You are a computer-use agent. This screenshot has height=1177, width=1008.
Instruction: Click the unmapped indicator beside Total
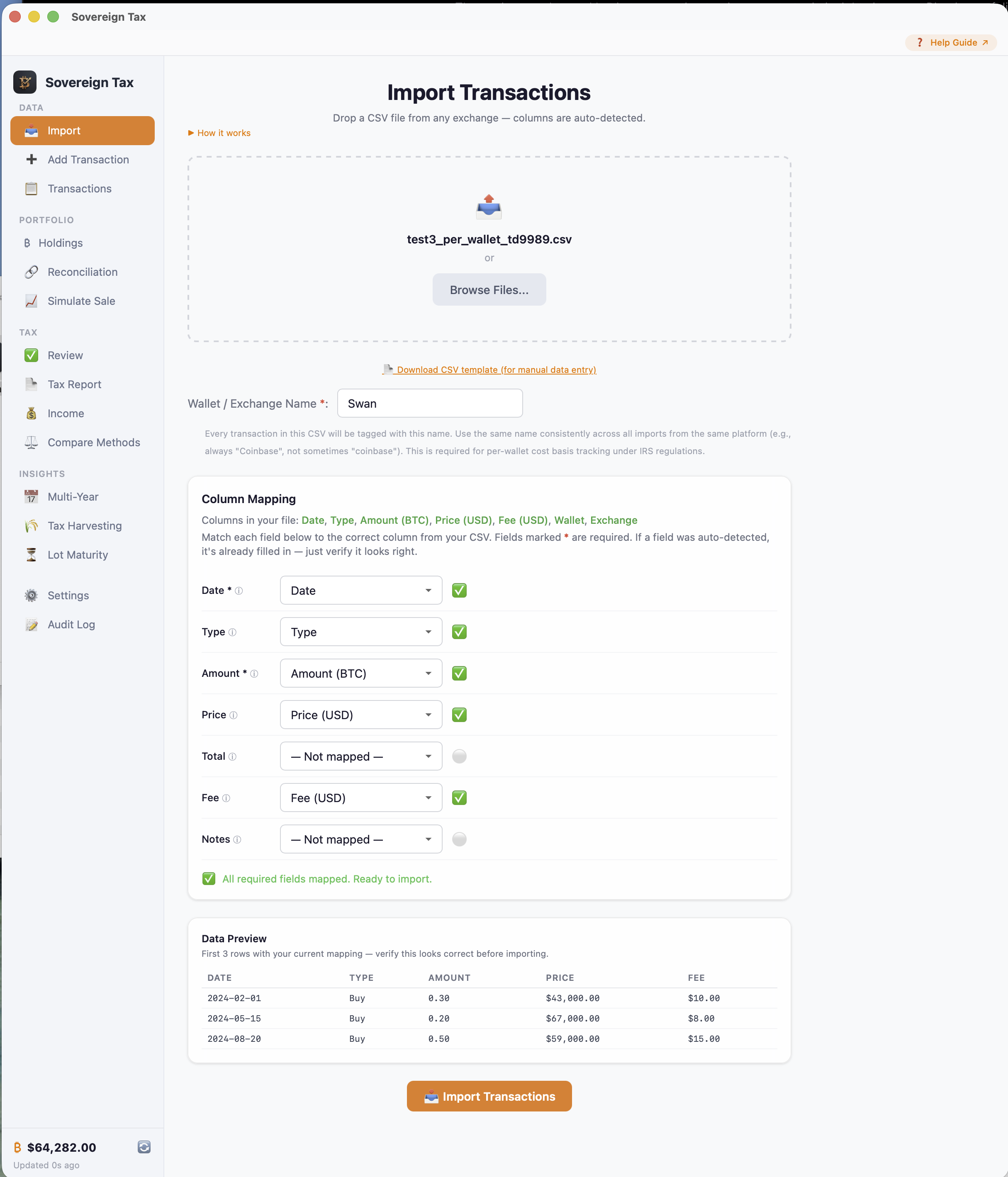[459, 756]
